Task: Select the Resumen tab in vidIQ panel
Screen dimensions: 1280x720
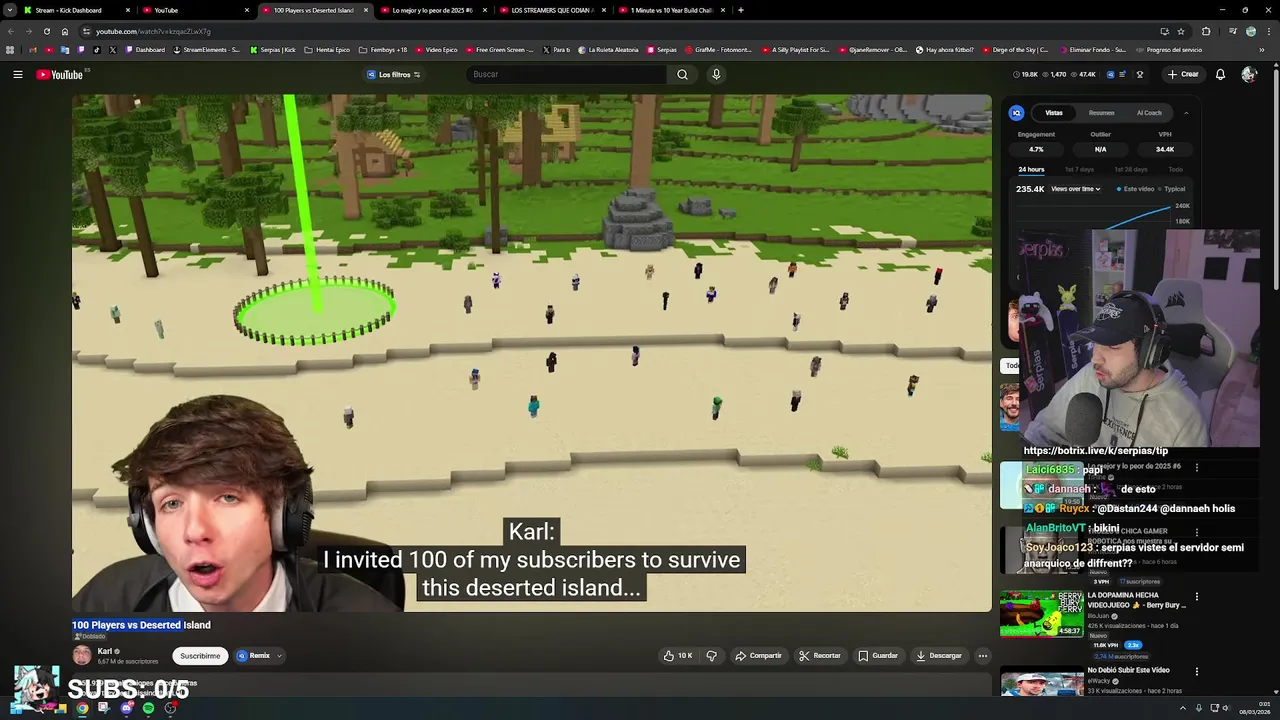Action: (1101, 113)
